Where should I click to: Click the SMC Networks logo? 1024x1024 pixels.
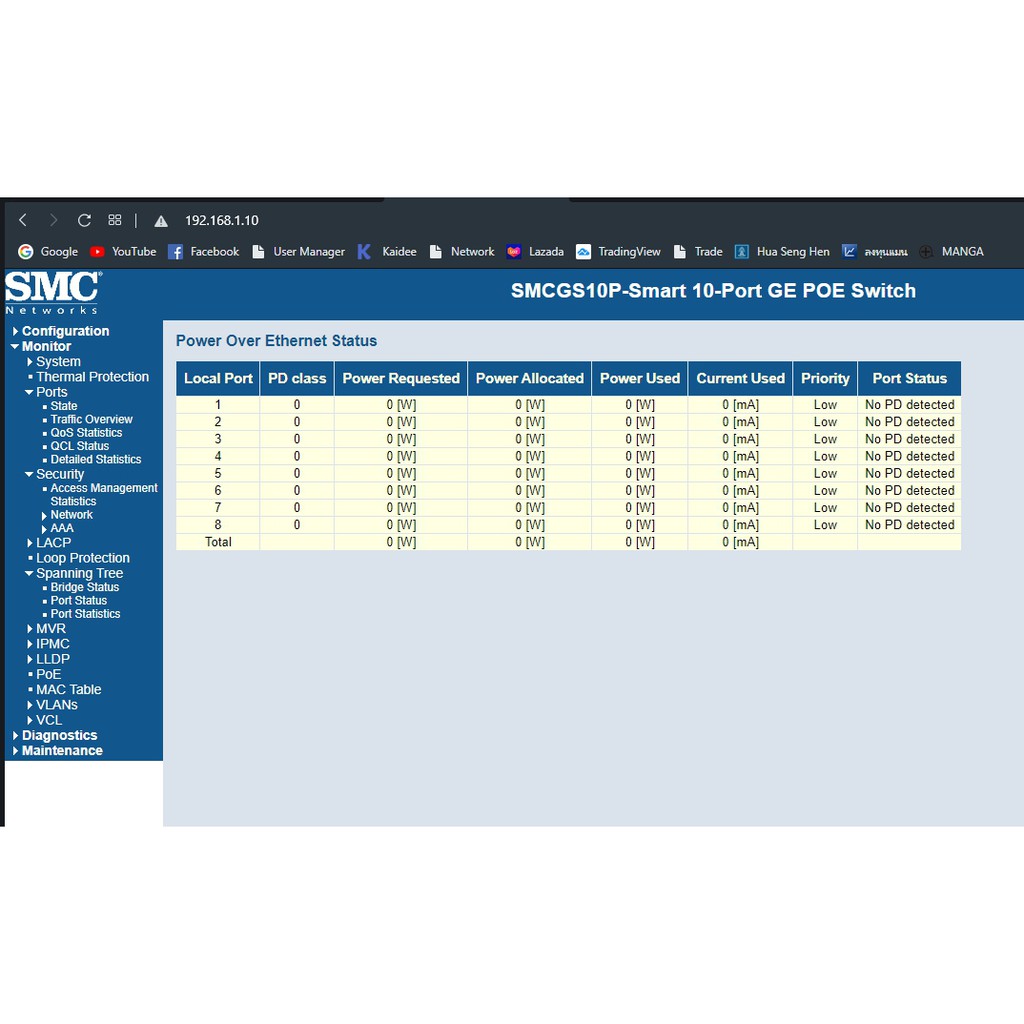[x=52, y=291]
